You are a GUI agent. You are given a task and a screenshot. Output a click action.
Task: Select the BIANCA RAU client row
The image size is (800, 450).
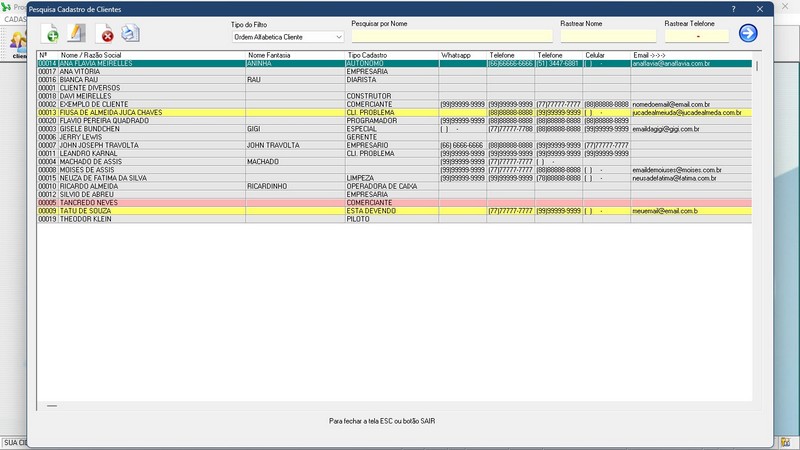[394, 80]
